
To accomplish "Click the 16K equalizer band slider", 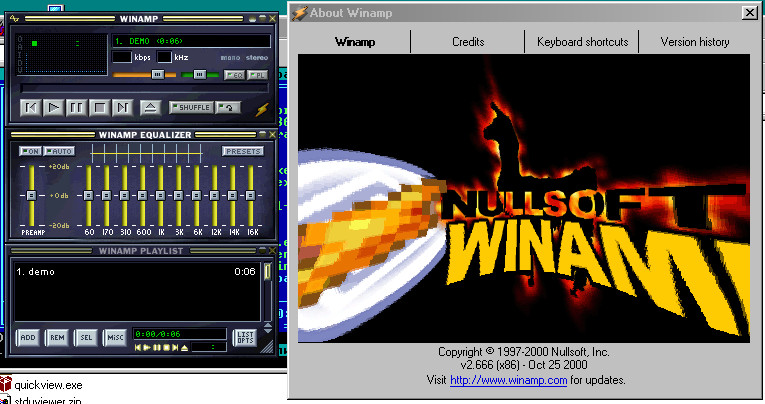I will pyautogui.click(x=251, y=195).
